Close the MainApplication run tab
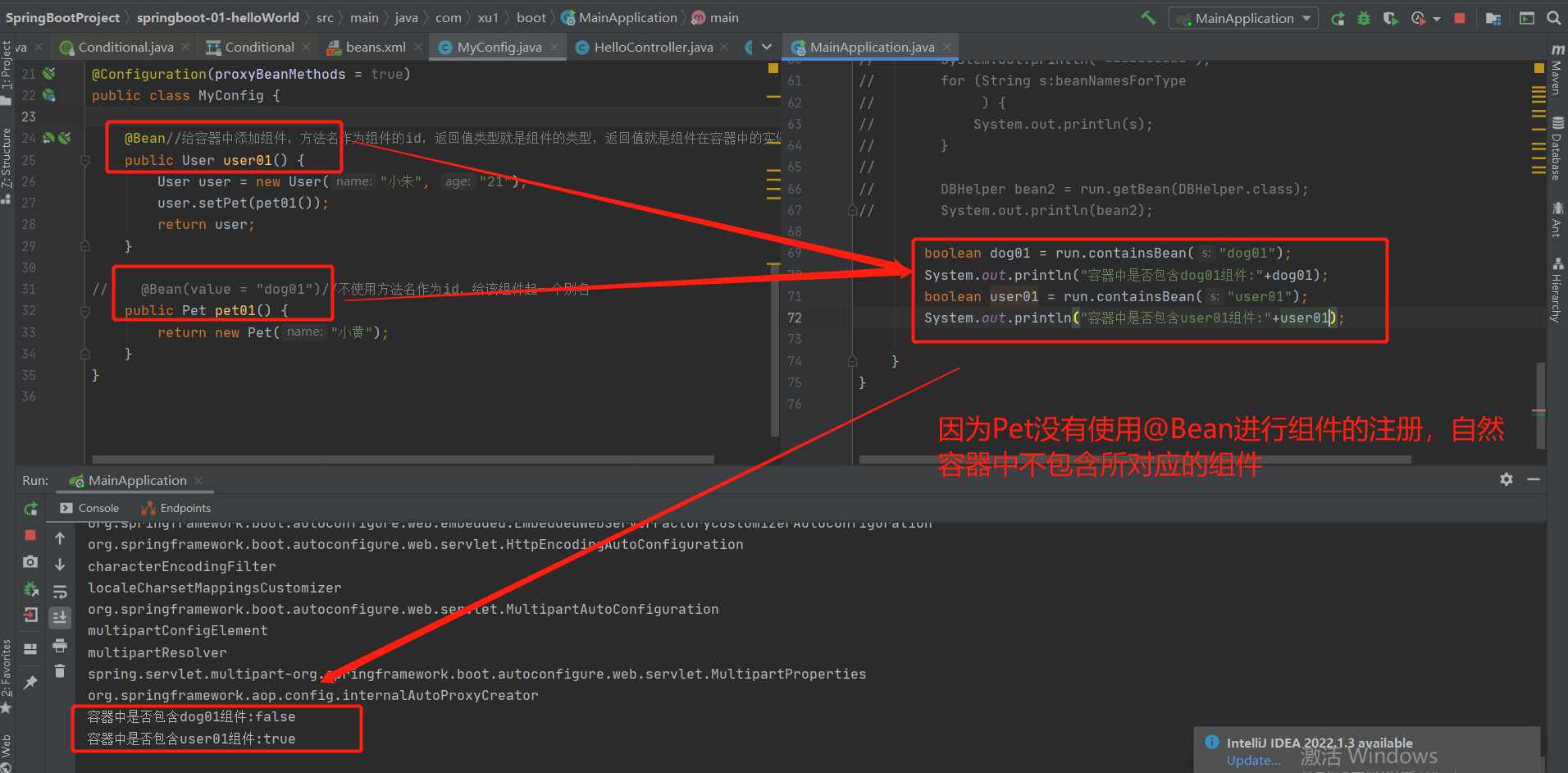The width and height of the screenshot is (1568, 773). (198, 481)
